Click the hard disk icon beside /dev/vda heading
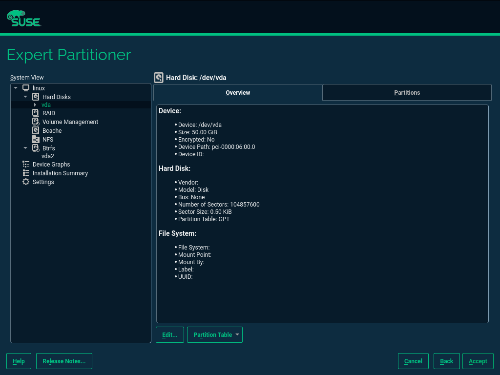Image resolution: width=500 pixels, height=375 pixels. pos(159,78)
